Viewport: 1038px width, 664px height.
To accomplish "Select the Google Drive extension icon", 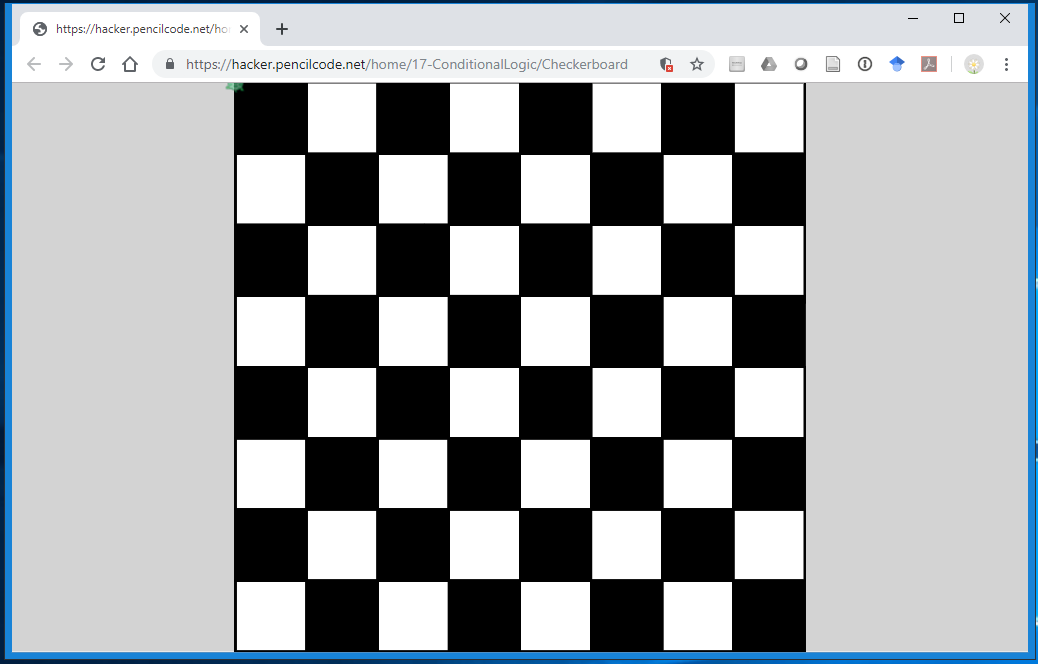I will pyautogui.click(x=769, y=64).
